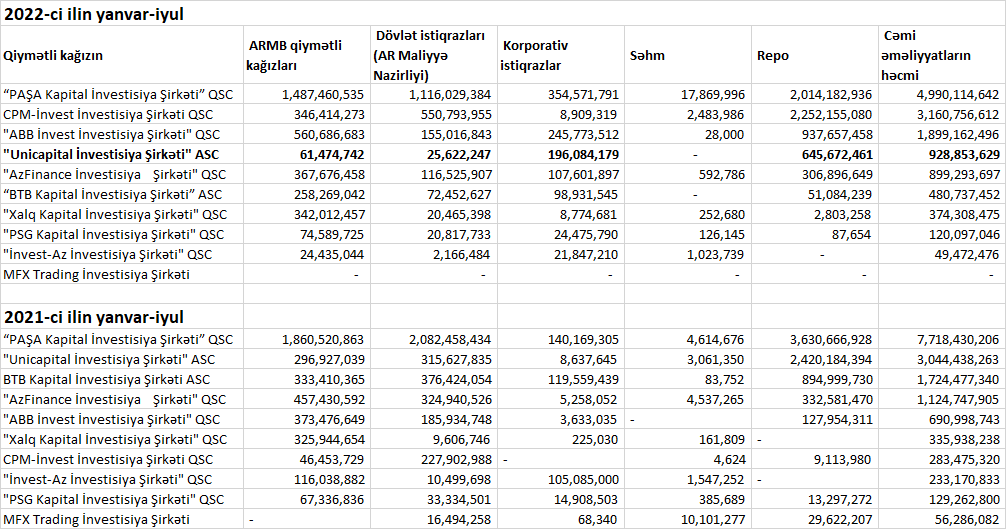Select cell with value 2,803,258

coord(815,214)
